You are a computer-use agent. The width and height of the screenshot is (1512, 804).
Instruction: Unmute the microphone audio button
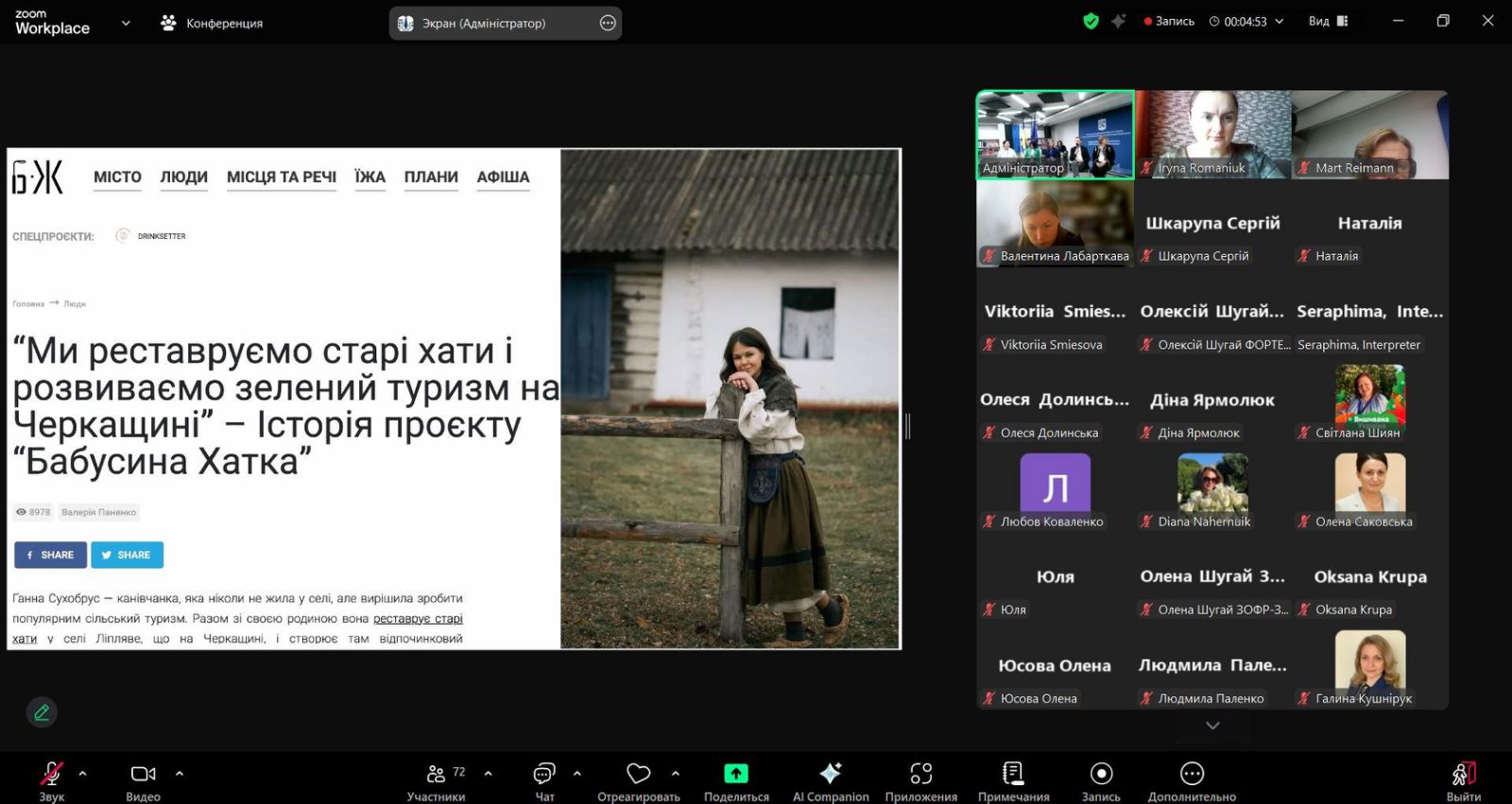click(51, 775)
